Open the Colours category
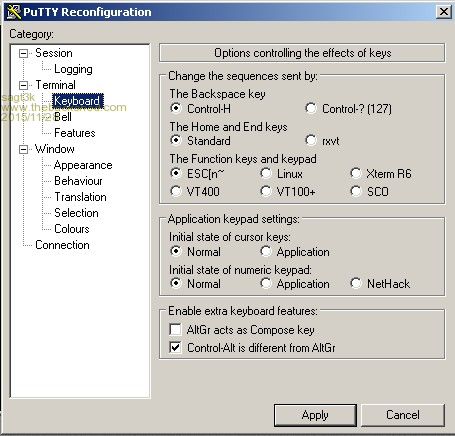Image resolution: width=455 pixels, height=436 pixels. 72,229
